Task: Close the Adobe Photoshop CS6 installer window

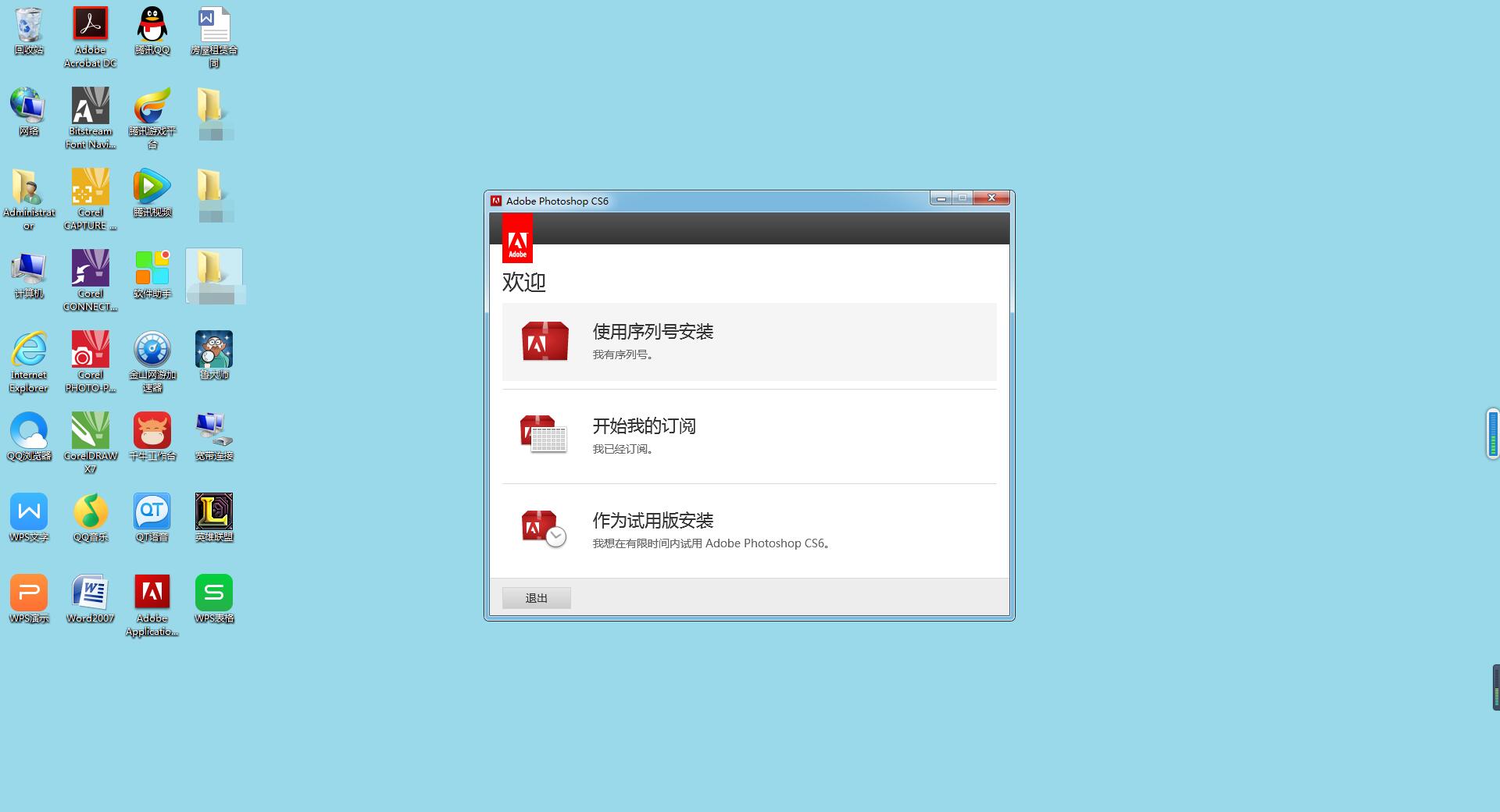Action: pos(991,198)
